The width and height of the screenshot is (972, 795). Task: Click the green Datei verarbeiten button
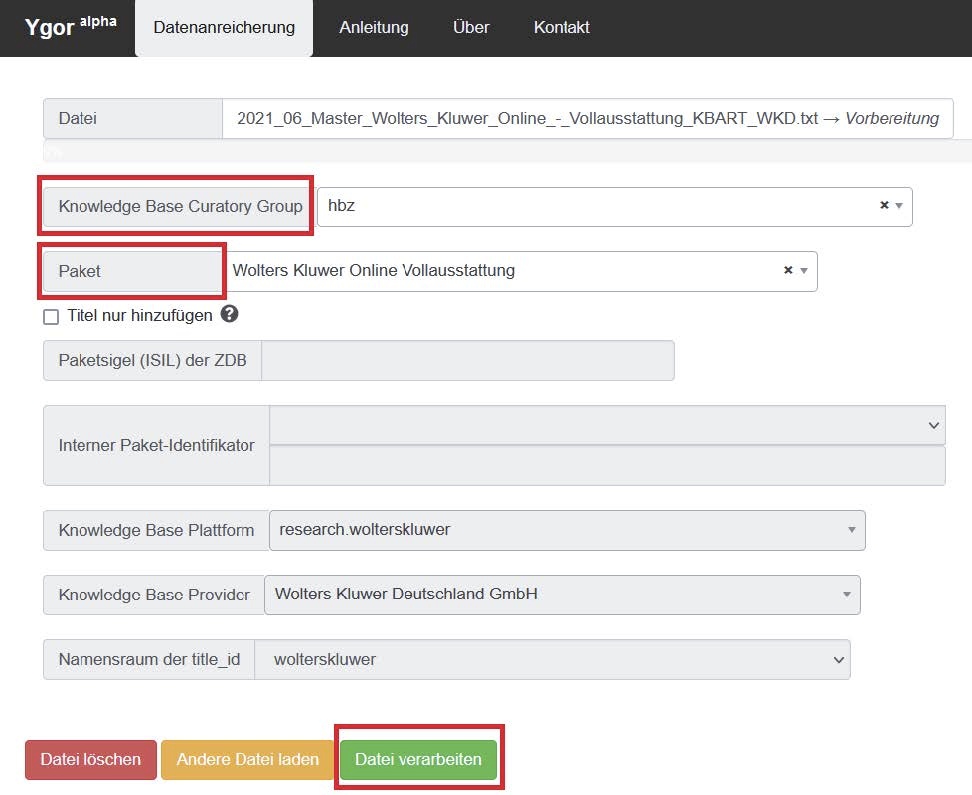(418, 759)
